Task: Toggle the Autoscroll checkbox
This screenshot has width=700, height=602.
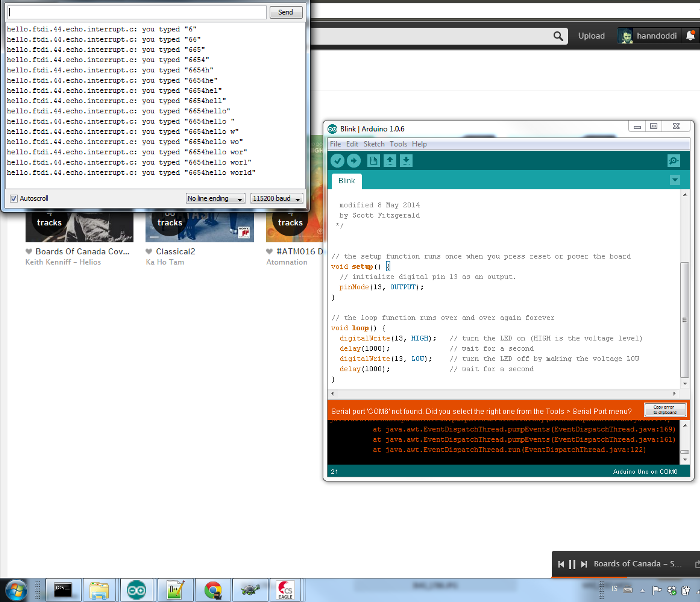Action: [14, 198]
